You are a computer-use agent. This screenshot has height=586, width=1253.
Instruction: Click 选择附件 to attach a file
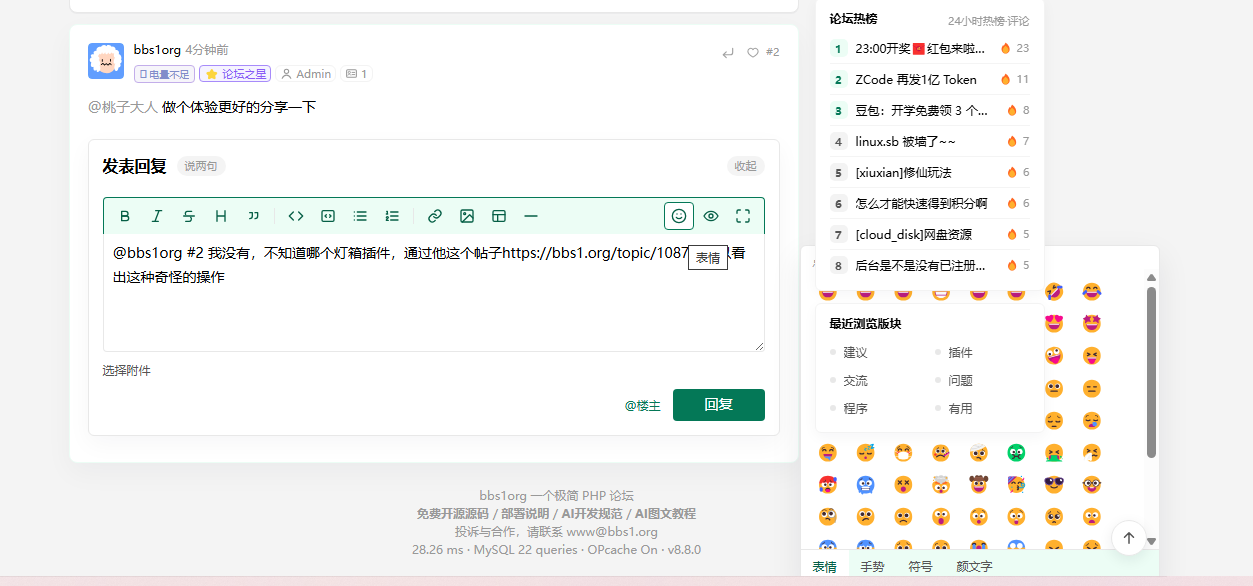126,371
